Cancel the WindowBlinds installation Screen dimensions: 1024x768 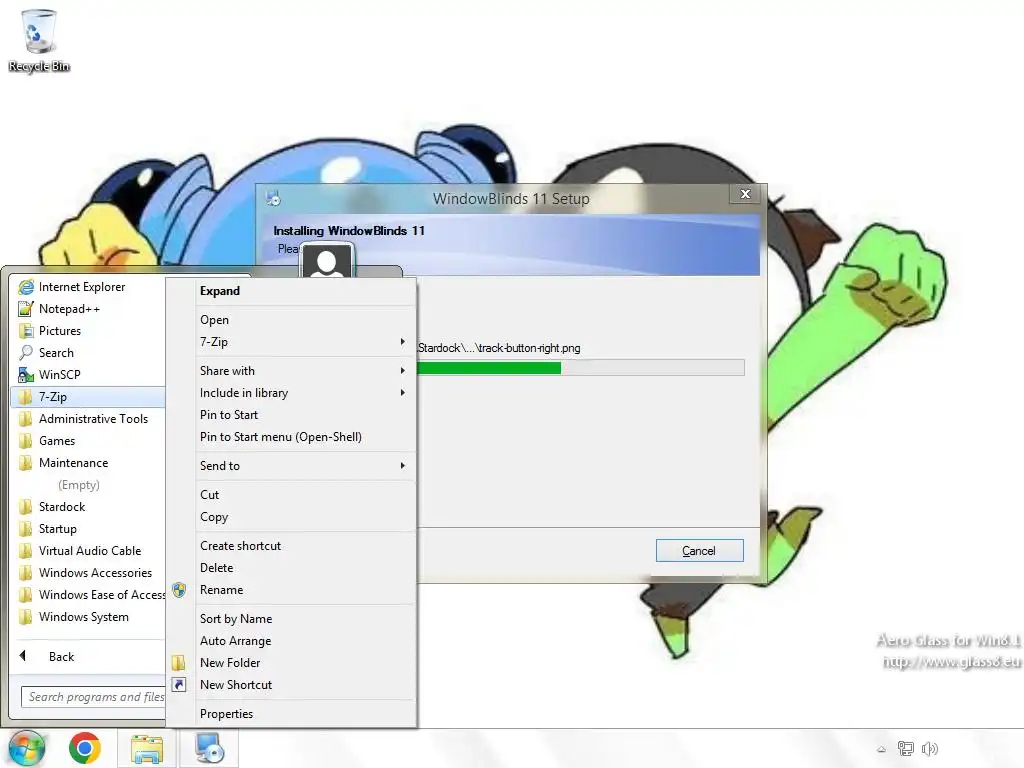pos(699,551)
